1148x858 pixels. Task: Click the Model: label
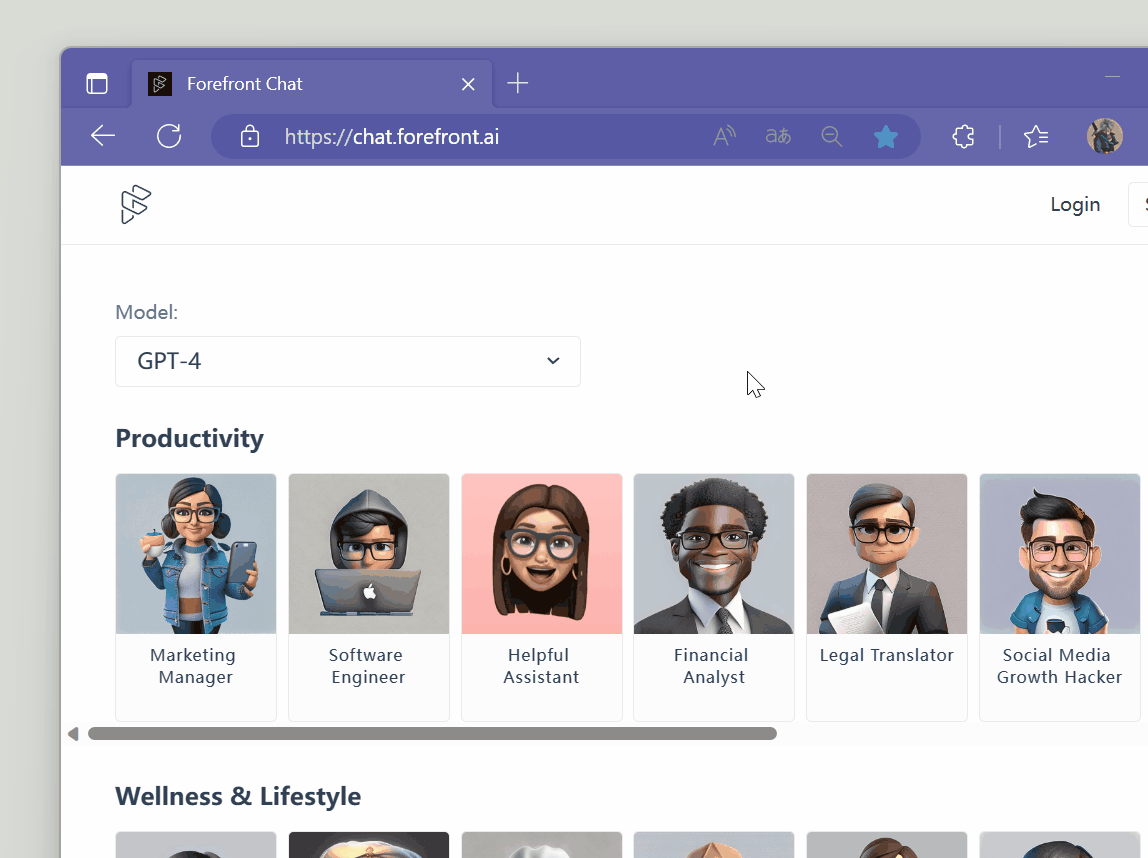pyautogui.click(x=146, y=313)
